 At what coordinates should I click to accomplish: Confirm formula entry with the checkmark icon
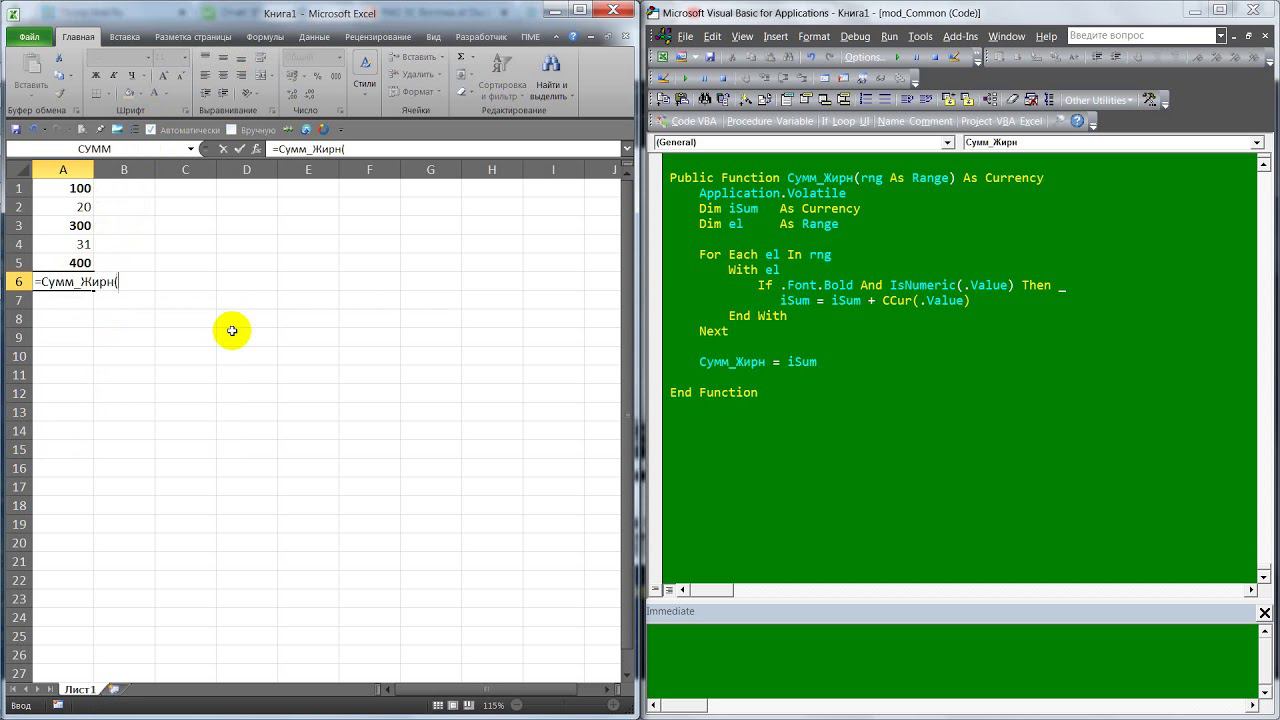(x=239, y=149)
